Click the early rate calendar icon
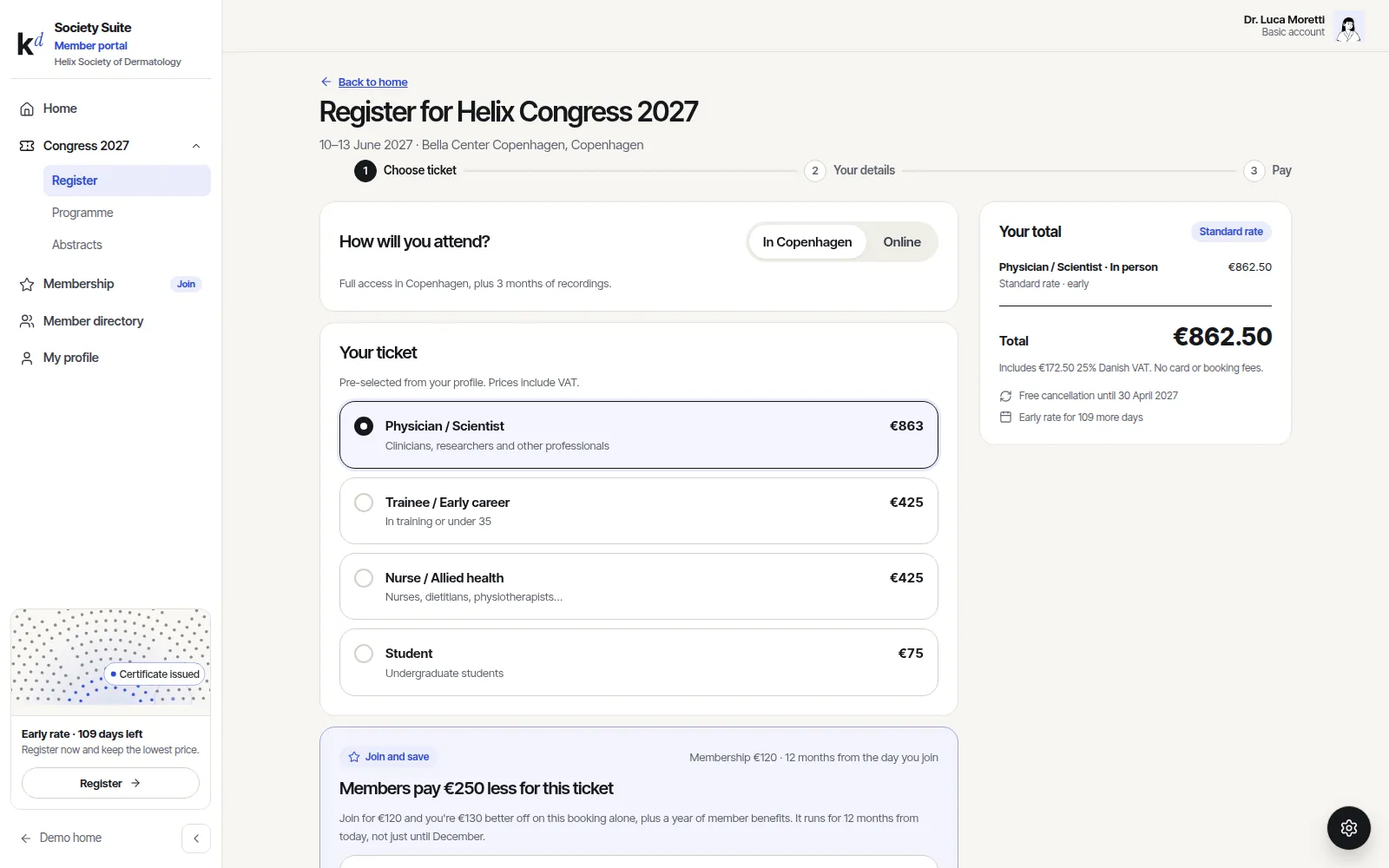Viewport: 1389px width, 868px height. [1005, 418]
